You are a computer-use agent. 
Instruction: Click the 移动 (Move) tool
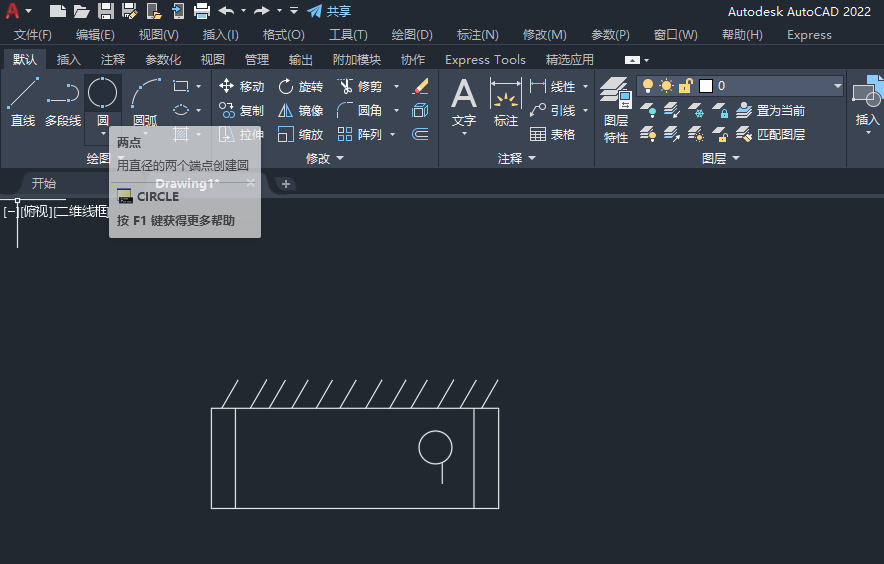tap(241, 86)
